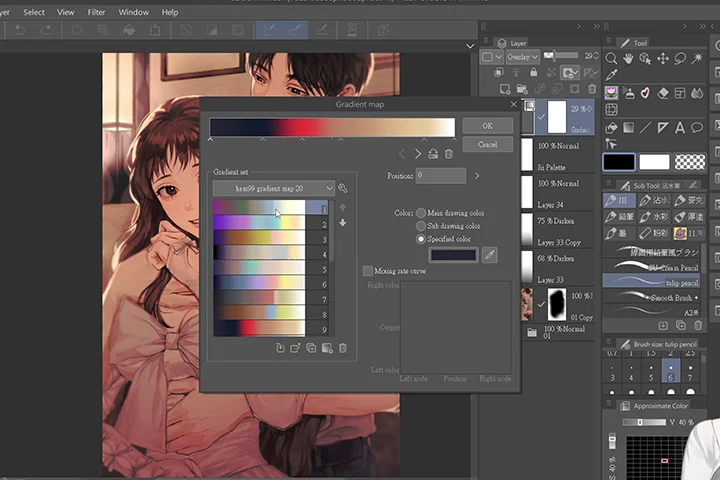Viewport: 720px width, 480px height.
Task: Adjust the layer opacity slider
Action: click(561, 56)
